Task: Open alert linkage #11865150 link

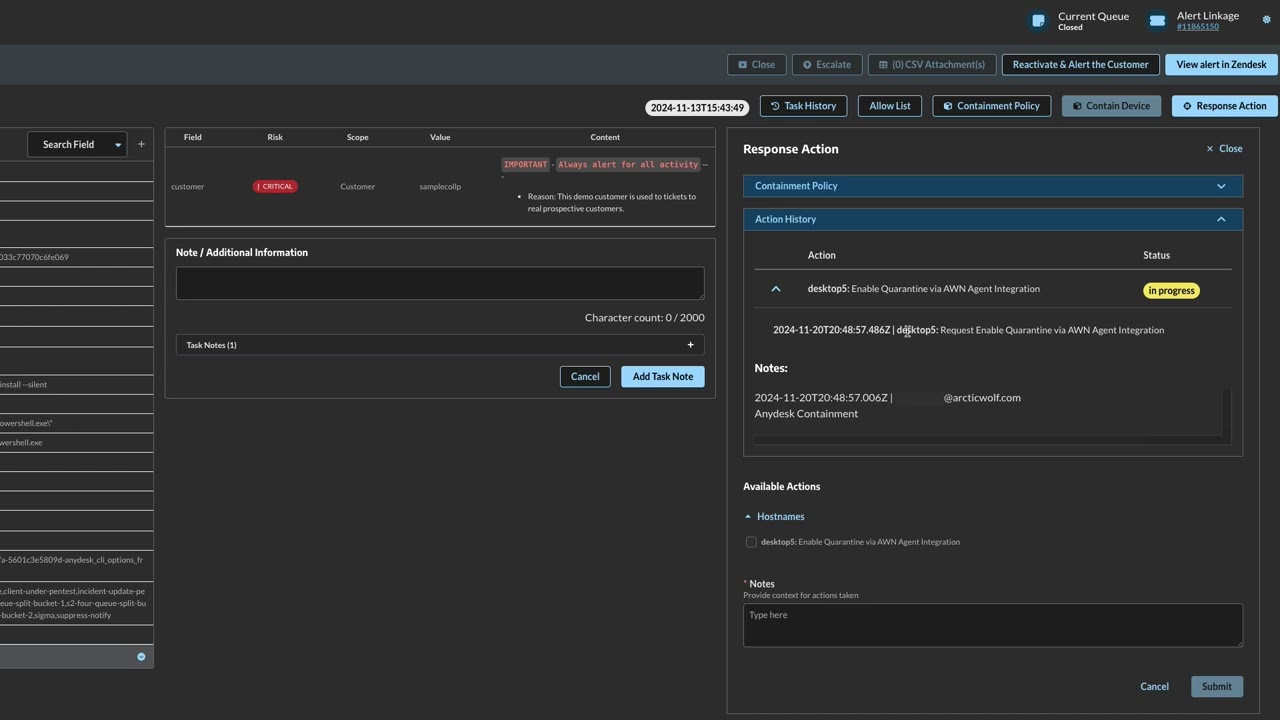Action: coord(1198,27)
